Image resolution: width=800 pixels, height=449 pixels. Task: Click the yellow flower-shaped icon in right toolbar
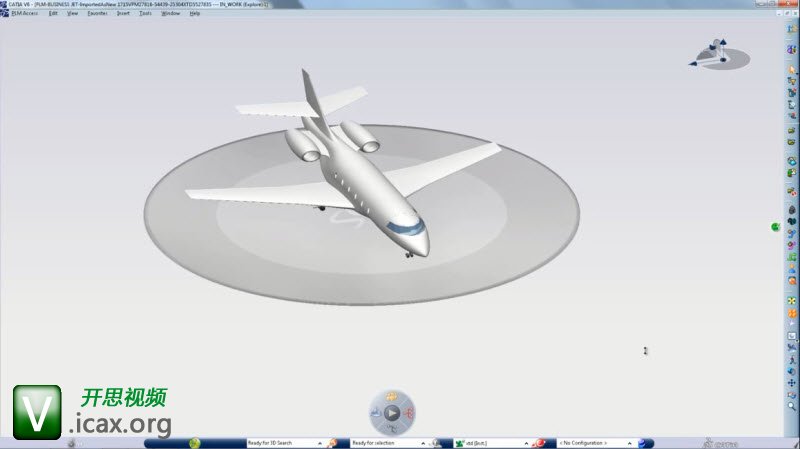point(792,301)
